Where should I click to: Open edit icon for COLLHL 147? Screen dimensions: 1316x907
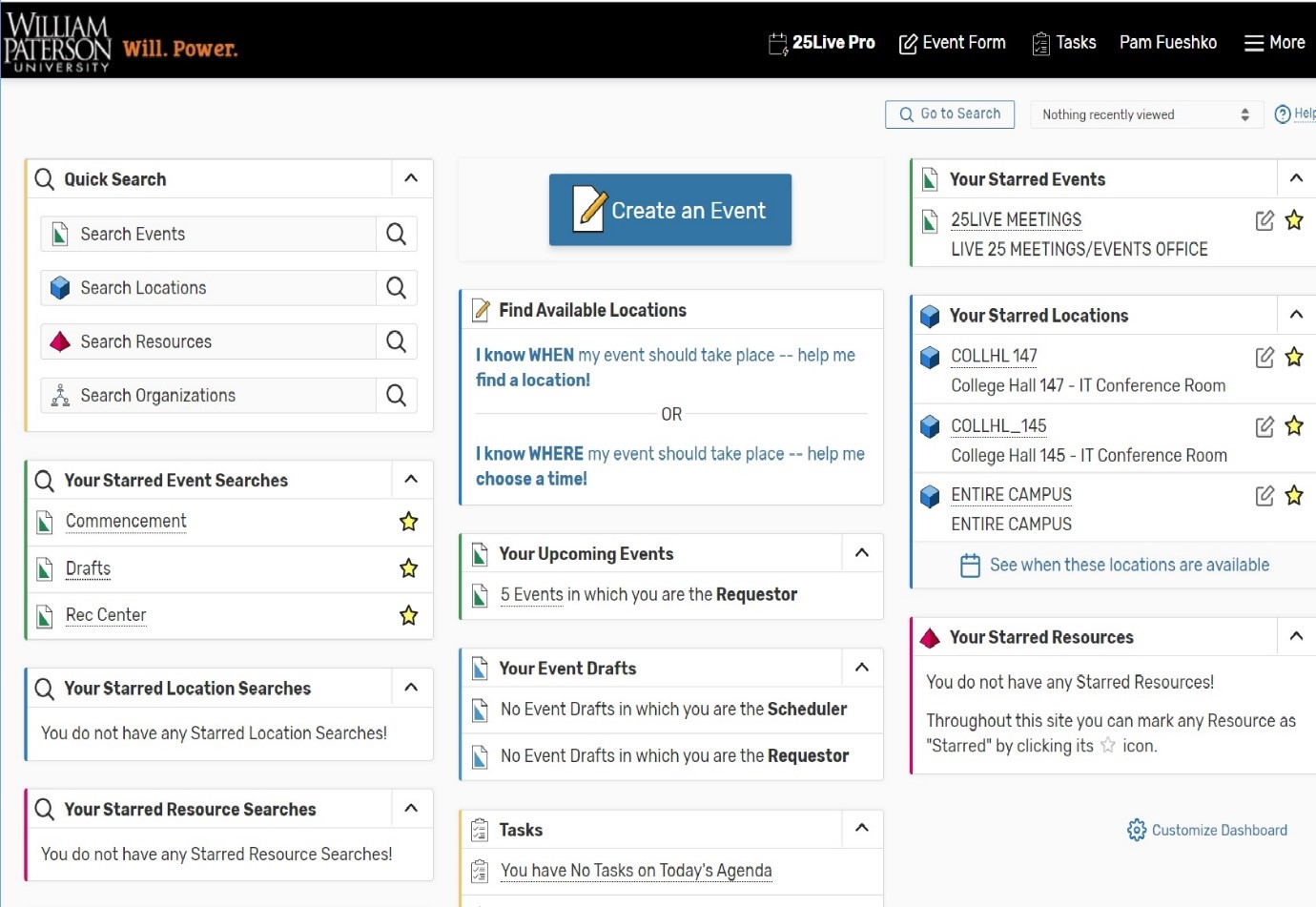click(x=1265, y=358)
